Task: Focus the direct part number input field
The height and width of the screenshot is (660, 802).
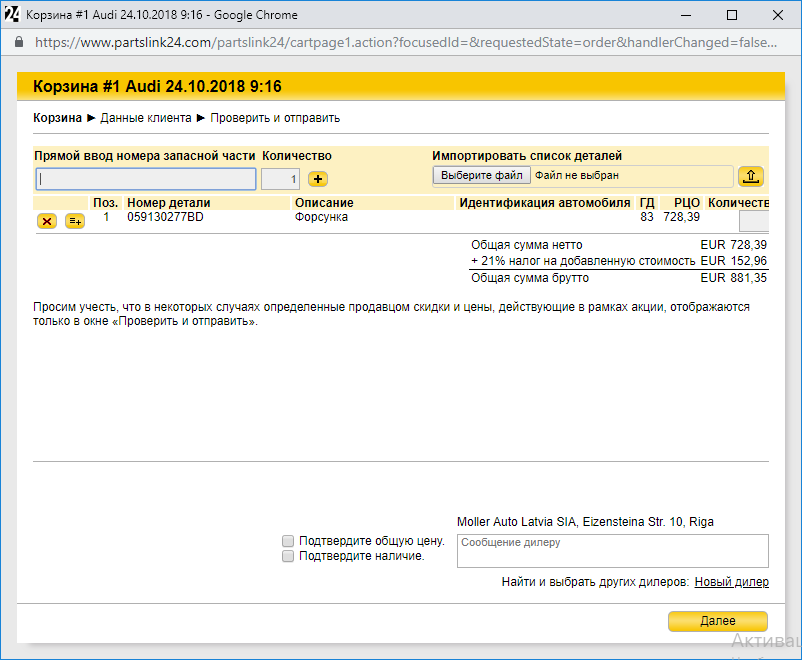Action: point(146,179)
